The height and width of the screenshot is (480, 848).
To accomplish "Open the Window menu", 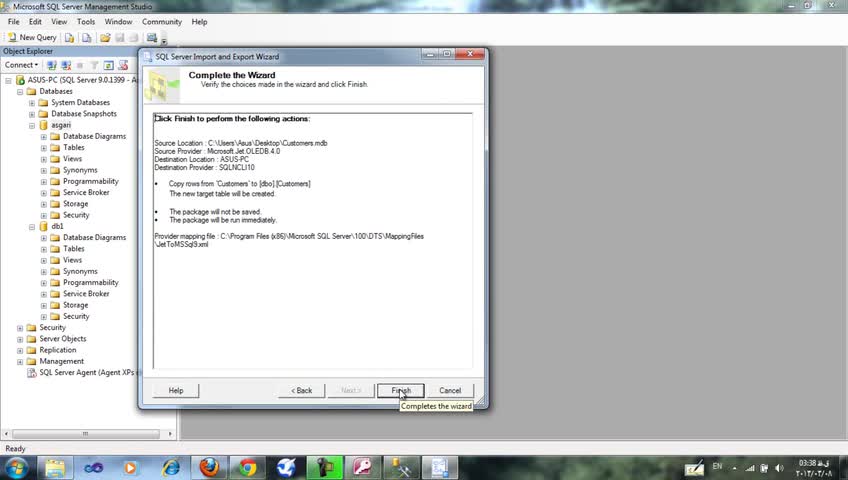I will [x=118, y=22].
